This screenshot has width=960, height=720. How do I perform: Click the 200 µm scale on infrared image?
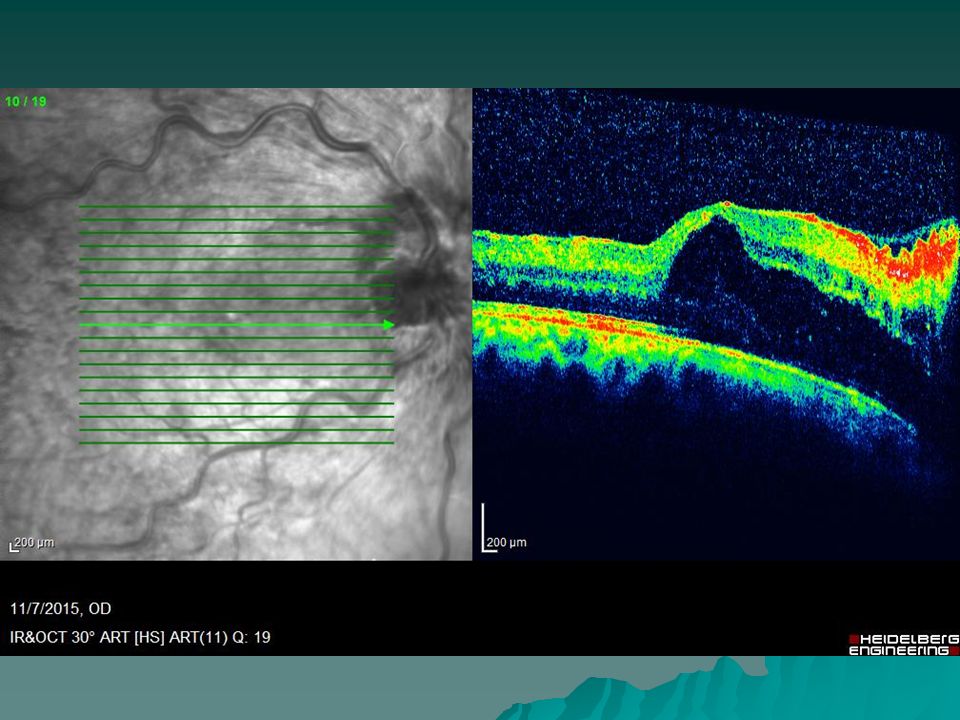(x=32, y=544)
